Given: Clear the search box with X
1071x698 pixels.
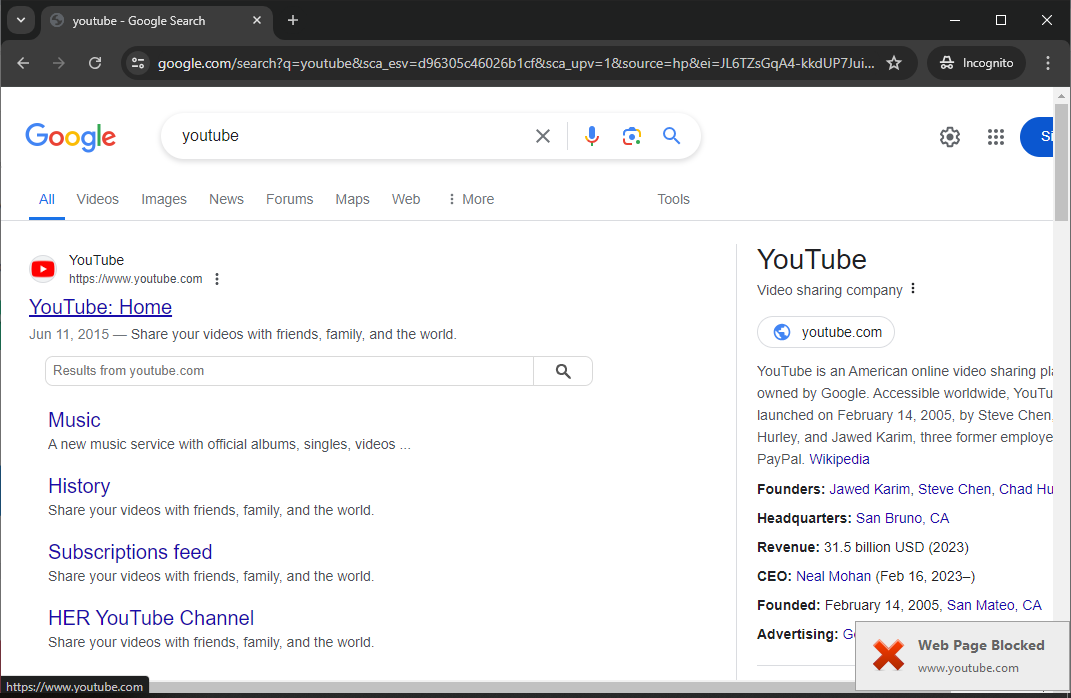Looking at the screenshot, I should pos(543,136).
